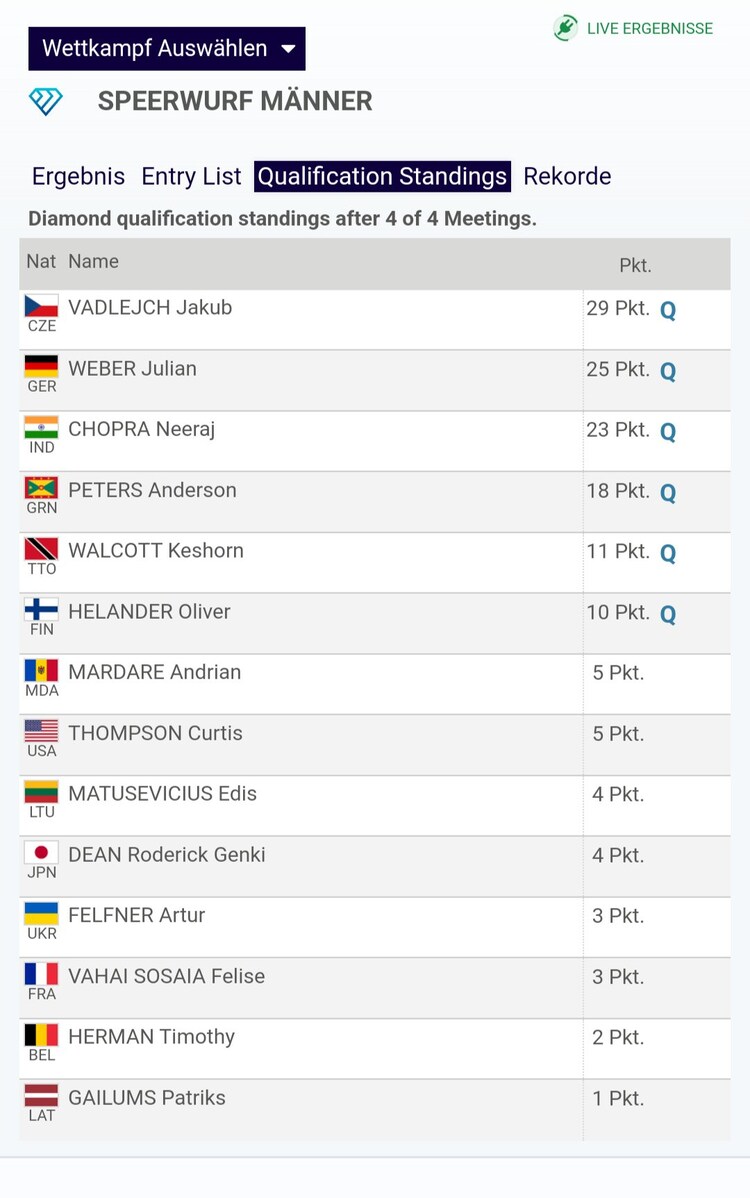Click the Q marker in Walcott's row
This screenshot has width=750, height=1198.
(x=668, y=553)
